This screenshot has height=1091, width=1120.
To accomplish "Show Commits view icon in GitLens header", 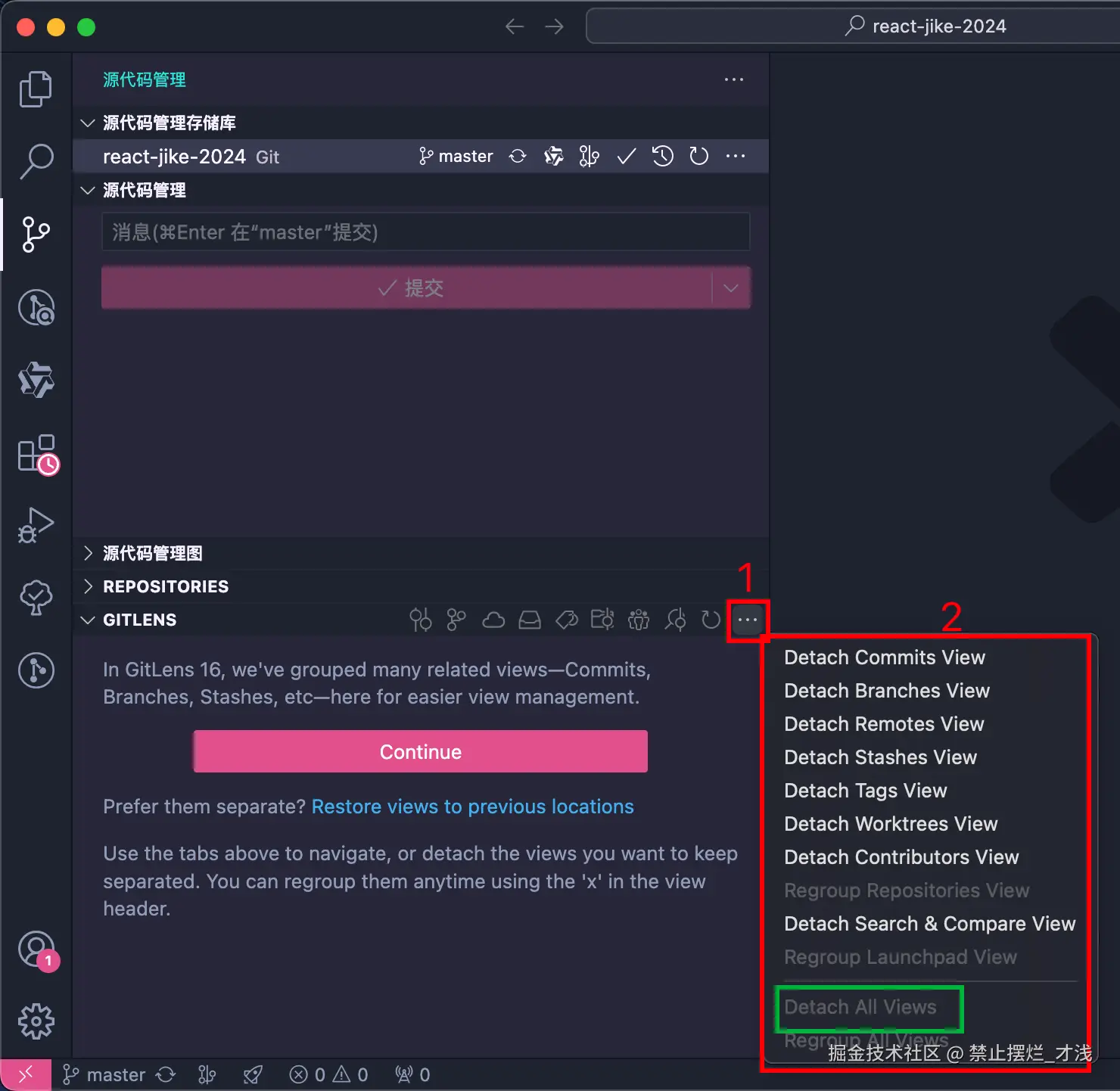I will pos(421,620).
